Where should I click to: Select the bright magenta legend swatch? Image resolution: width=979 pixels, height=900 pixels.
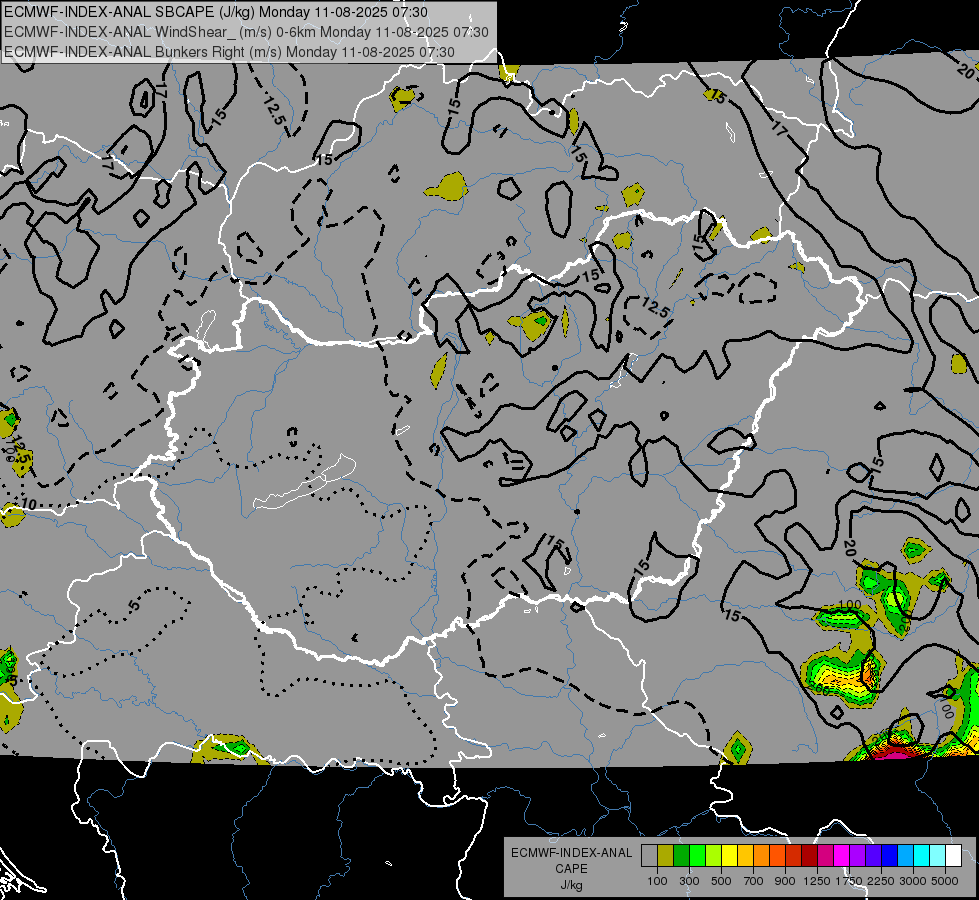coord(842,856)
